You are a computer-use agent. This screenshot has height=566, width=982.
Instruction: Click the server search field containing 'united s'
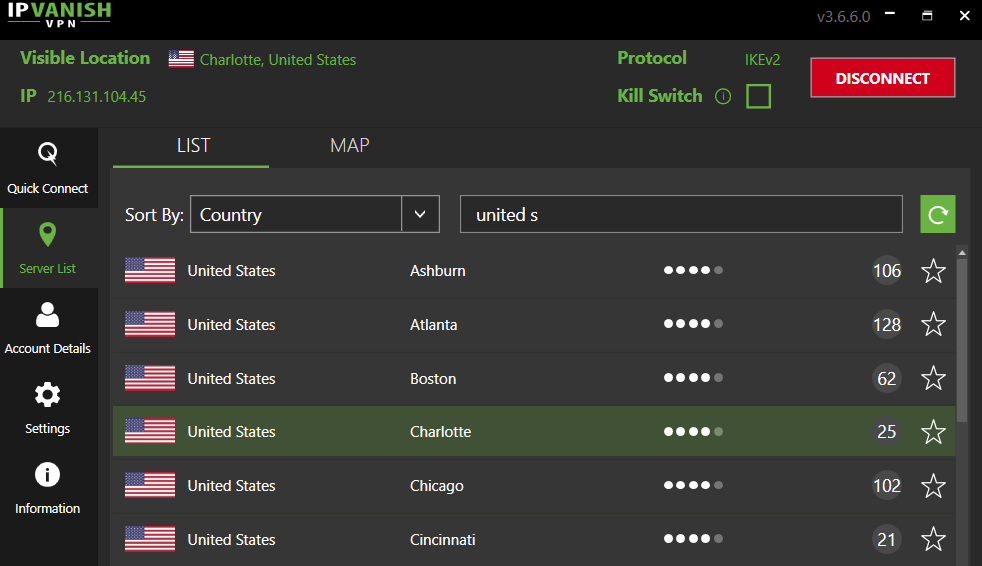pyautogui.click(x=681, y=214)
